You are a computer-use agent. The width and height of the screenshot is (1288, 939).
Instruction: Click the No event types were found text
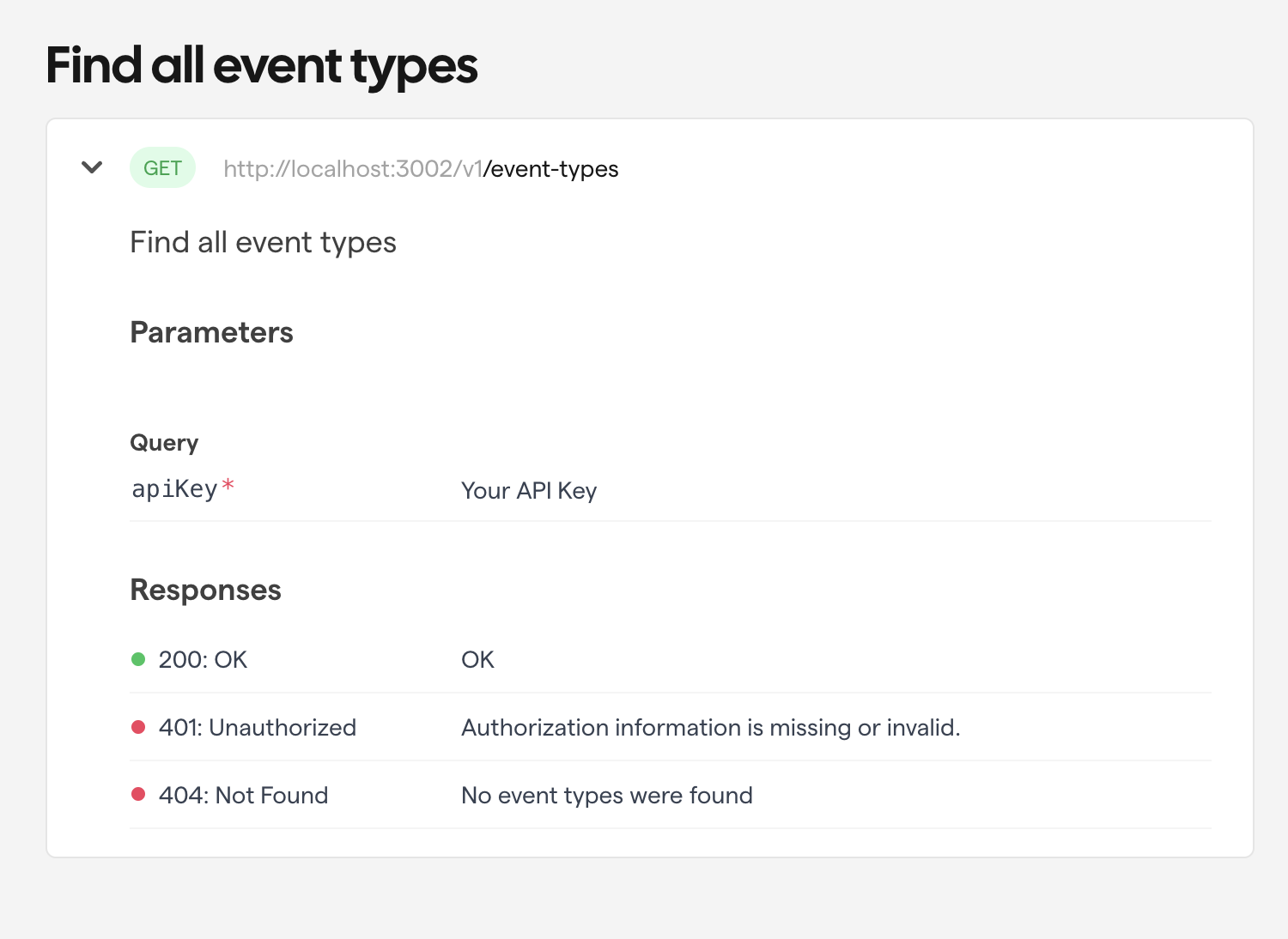pyautogui.click(x=606, y=796)
